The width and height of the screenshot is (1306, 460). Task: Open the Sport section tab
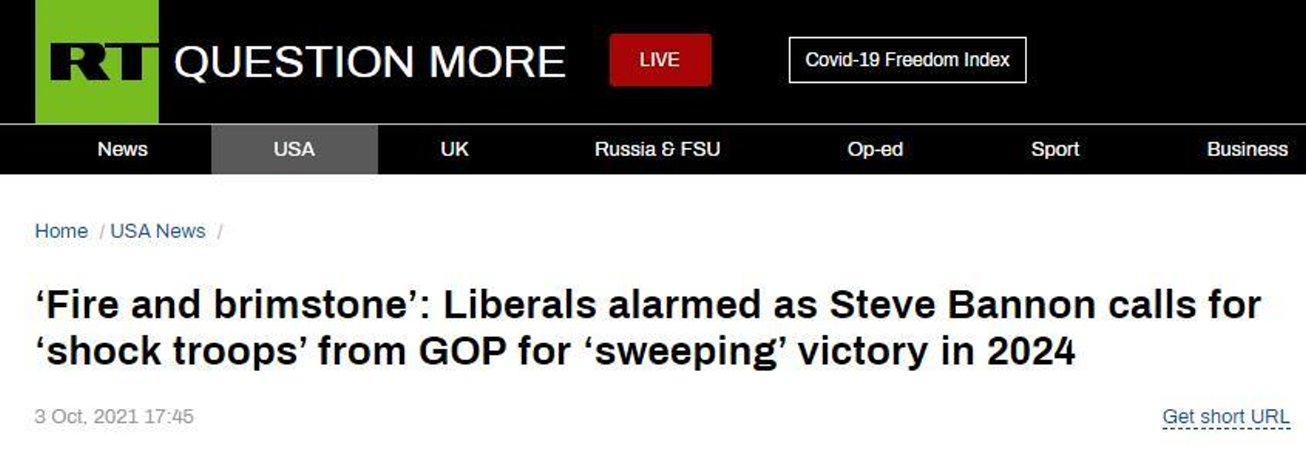point(1055,150)
